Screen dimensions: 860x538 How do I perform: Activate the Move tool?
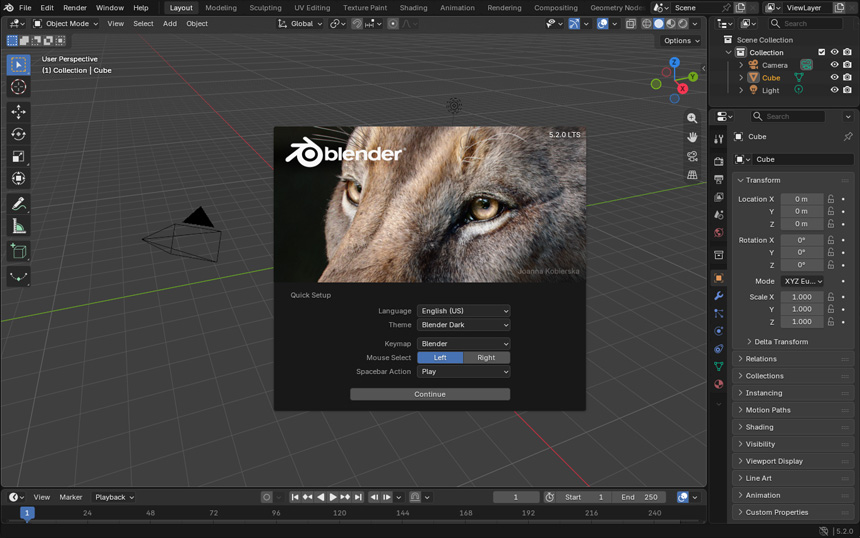[18, 112]
